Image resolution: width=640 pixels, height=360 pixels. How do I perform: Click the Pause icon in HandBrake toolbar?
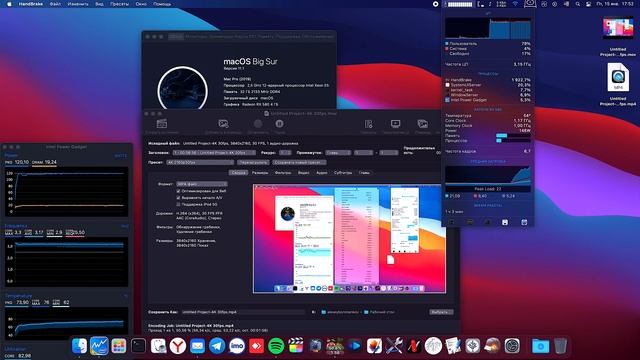point(280,124)
